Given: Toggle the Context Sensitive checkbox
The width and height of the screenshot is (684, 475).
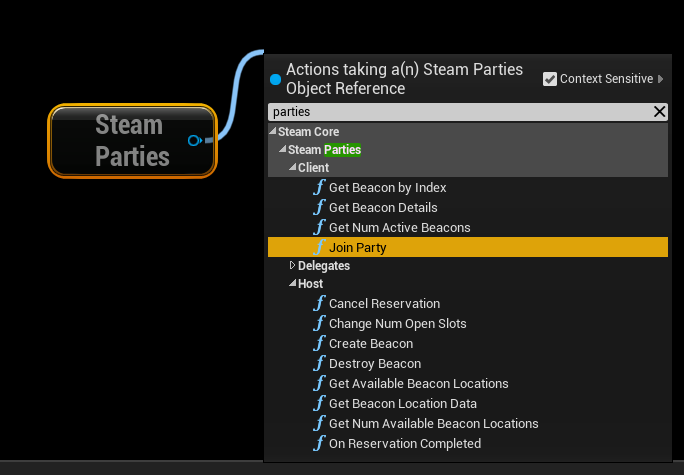Looking at the screenshot, I should point(549,79).
